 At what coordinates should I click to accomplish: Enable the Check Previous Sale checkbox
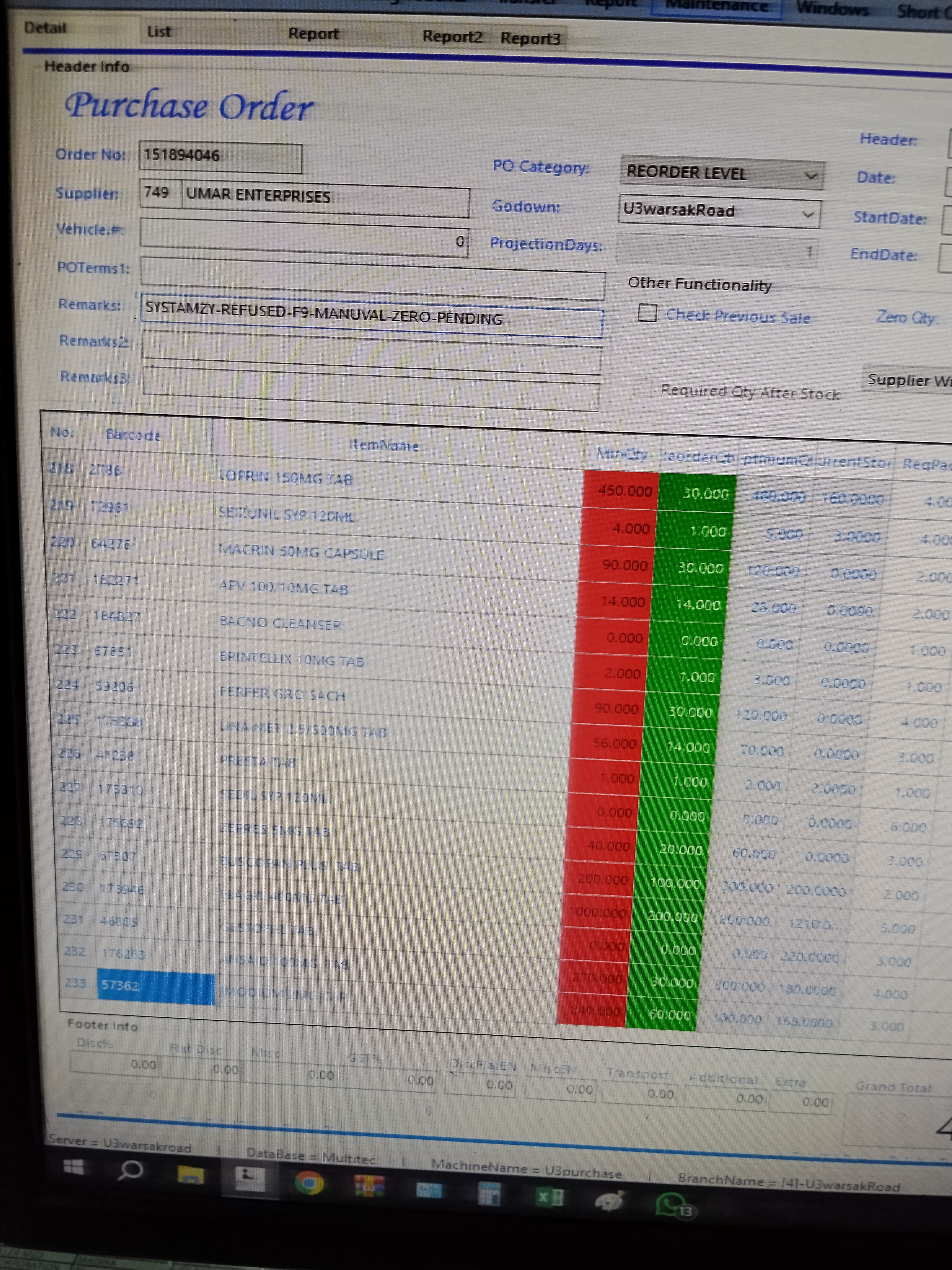click(x=647, y=313)
